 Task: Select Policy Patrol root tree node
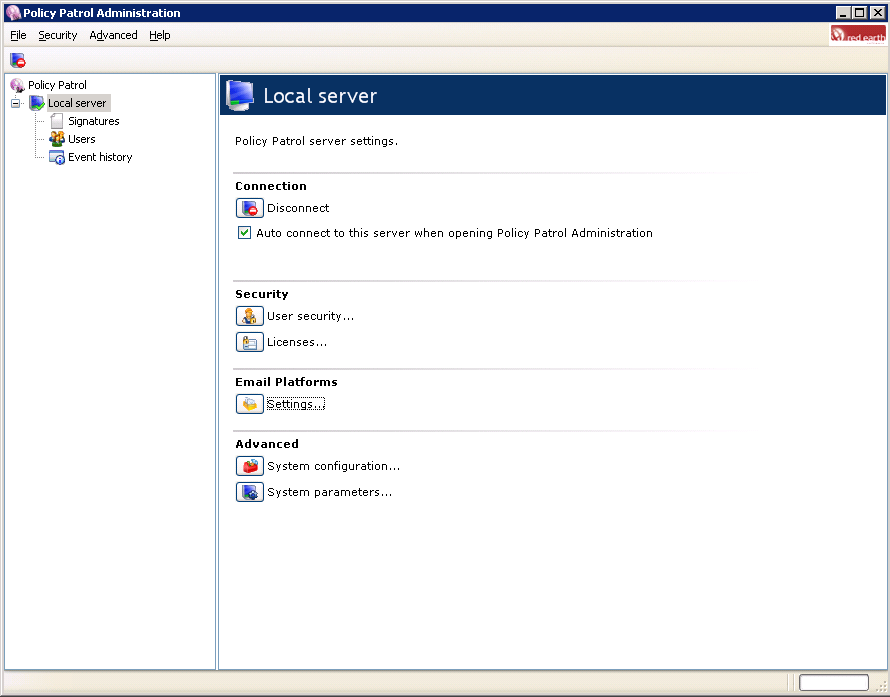click(57, 85)
